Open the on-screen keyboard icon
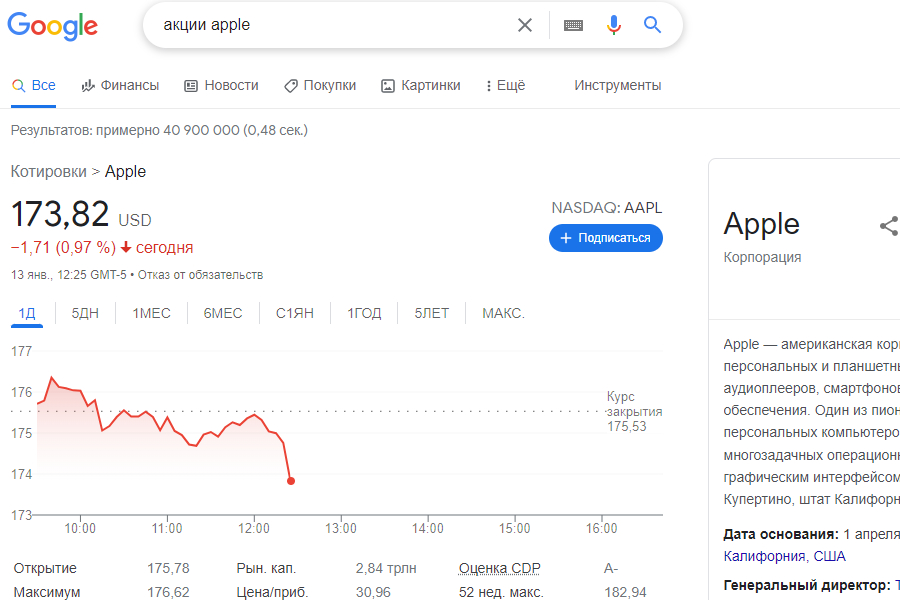This screenshot has width=900, height=600. pos(573,25)
